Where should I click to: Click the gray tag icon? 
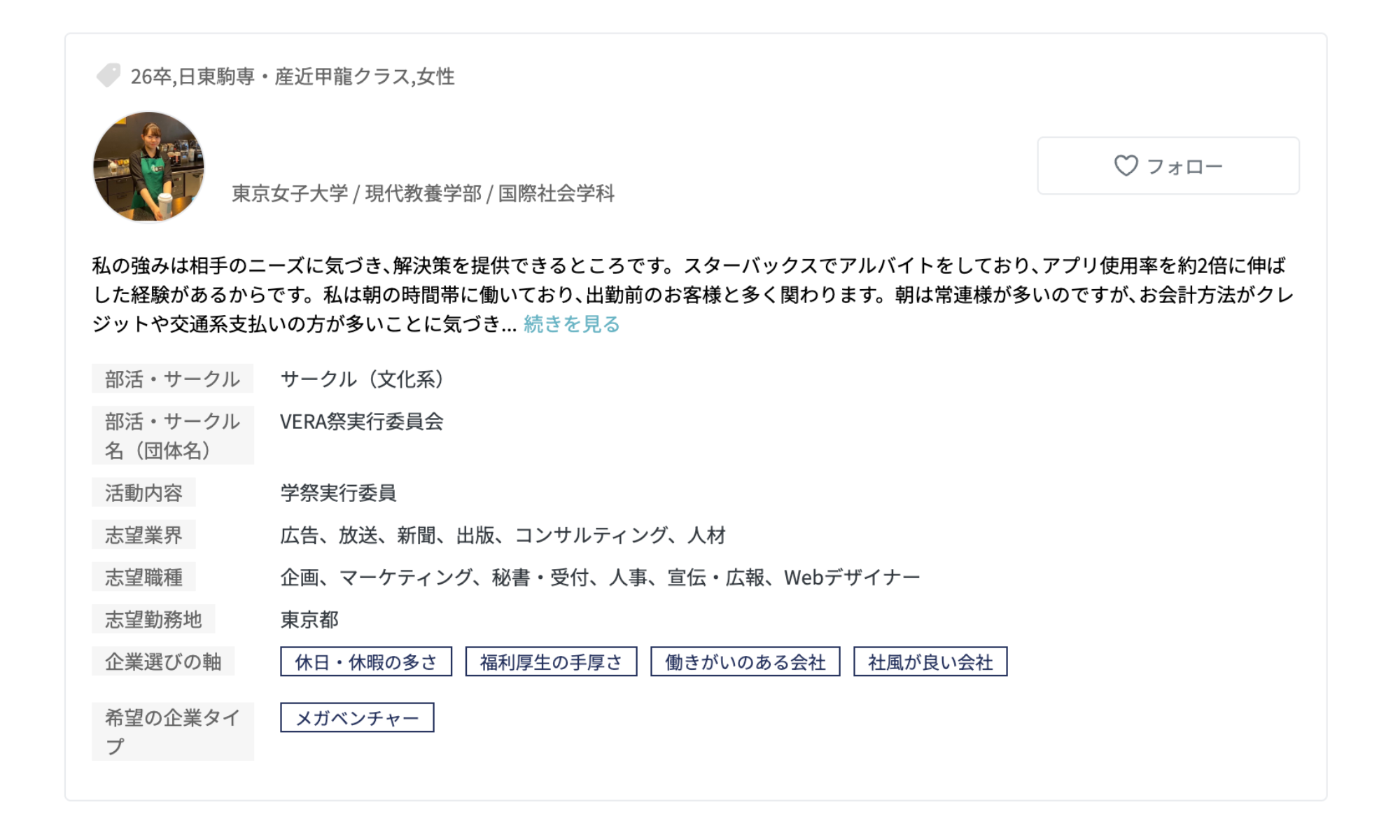[108, 76]
